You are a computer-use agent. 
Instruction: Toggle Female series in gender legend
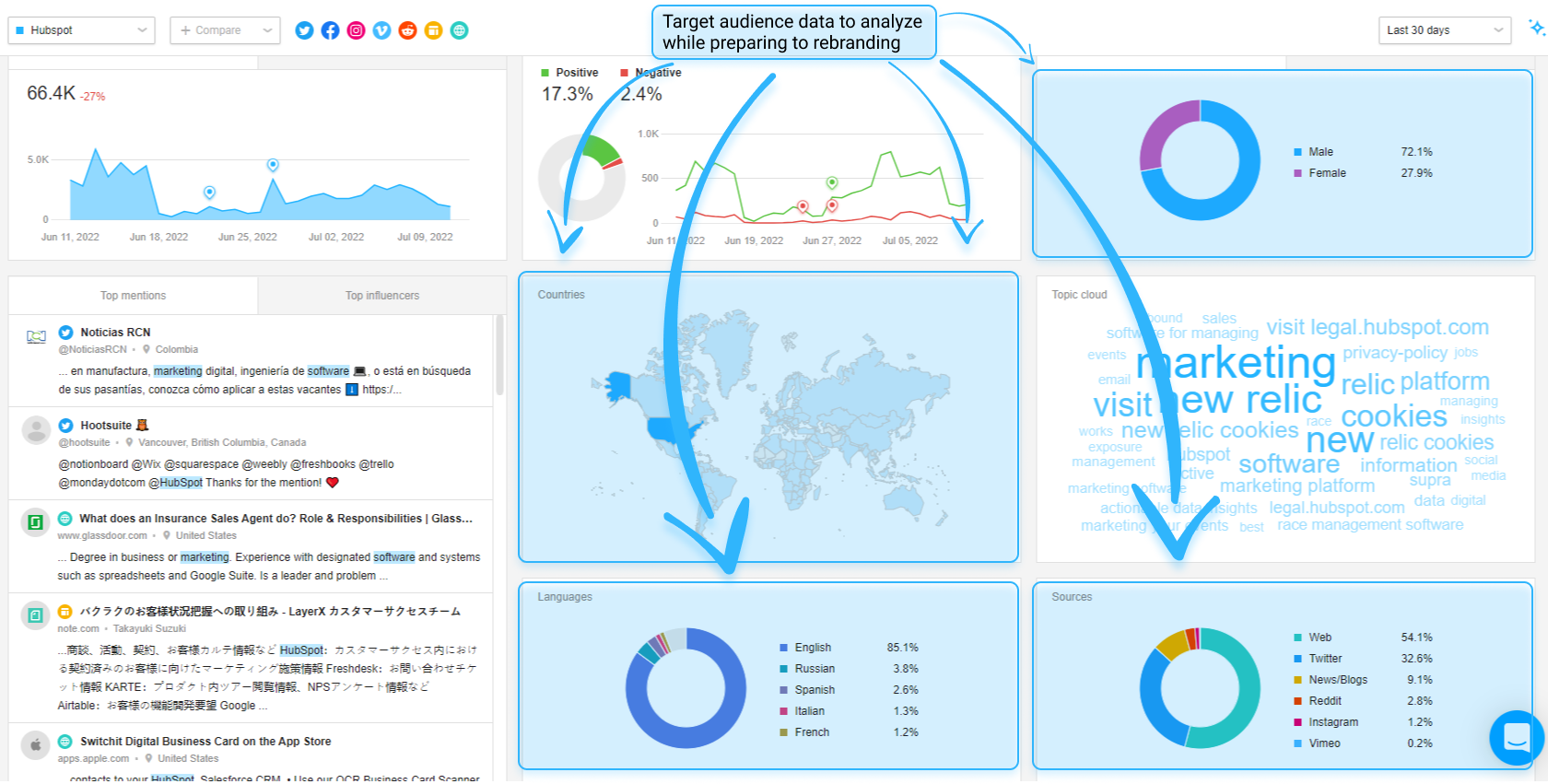(1319, 173)
